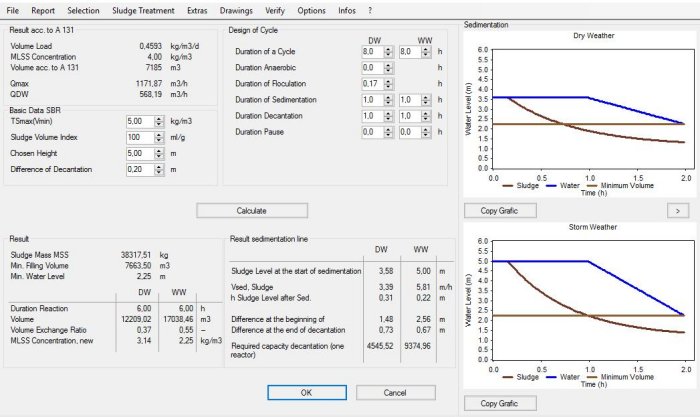The height and width of the screenshot is (417, 700).
Task: Adjust the Difference of Decantation spinner
Action: point(158,170)
